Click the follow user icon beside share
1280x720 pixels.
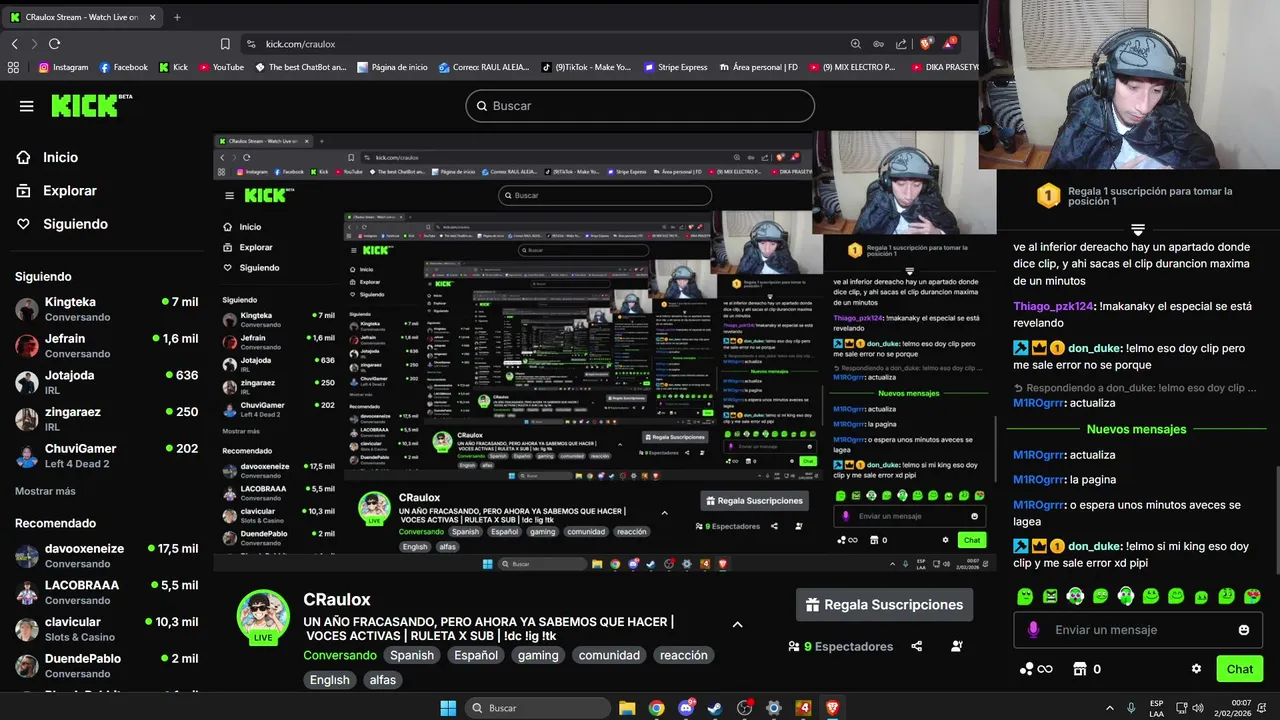pos(957,646)
